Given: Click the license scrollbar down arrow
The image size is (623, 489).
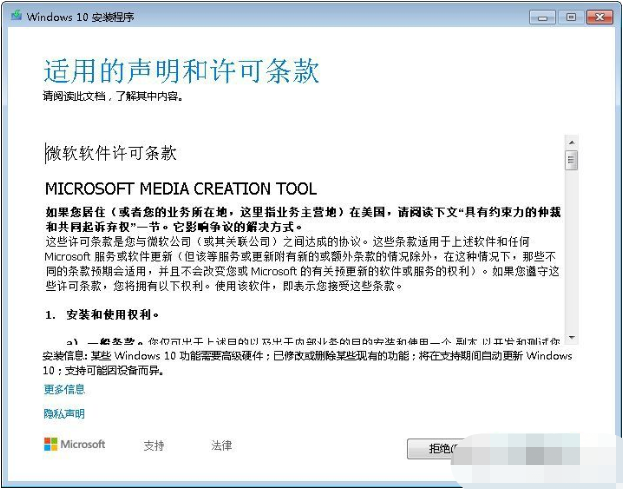Looking at the screenshot, I should (x=572, y=335).
